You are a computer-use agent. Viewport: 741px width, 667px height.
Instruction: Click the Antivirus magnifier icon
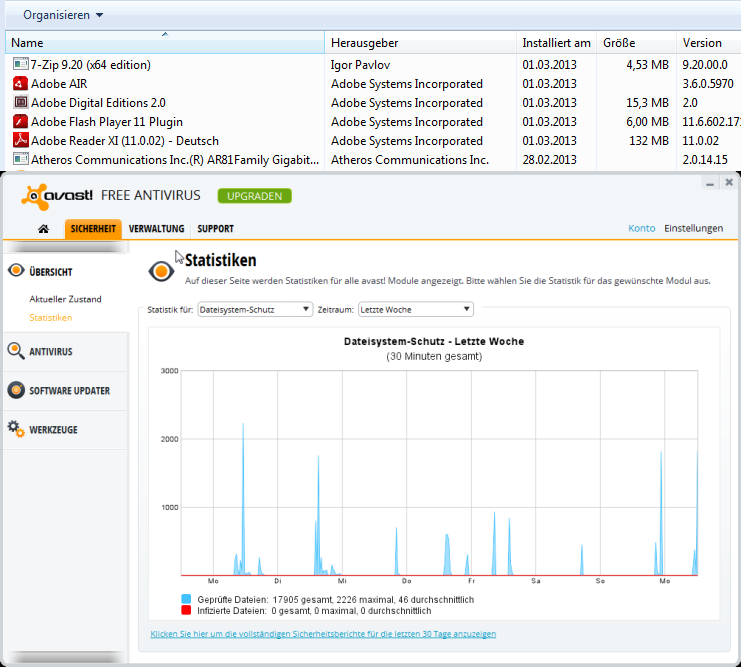[x=16, y=351]
